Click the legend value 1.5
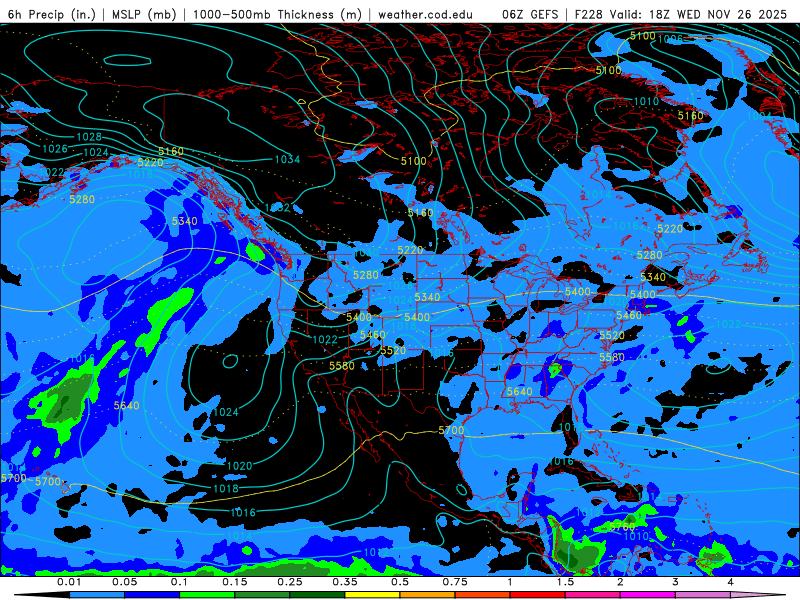 pos(565,582)
